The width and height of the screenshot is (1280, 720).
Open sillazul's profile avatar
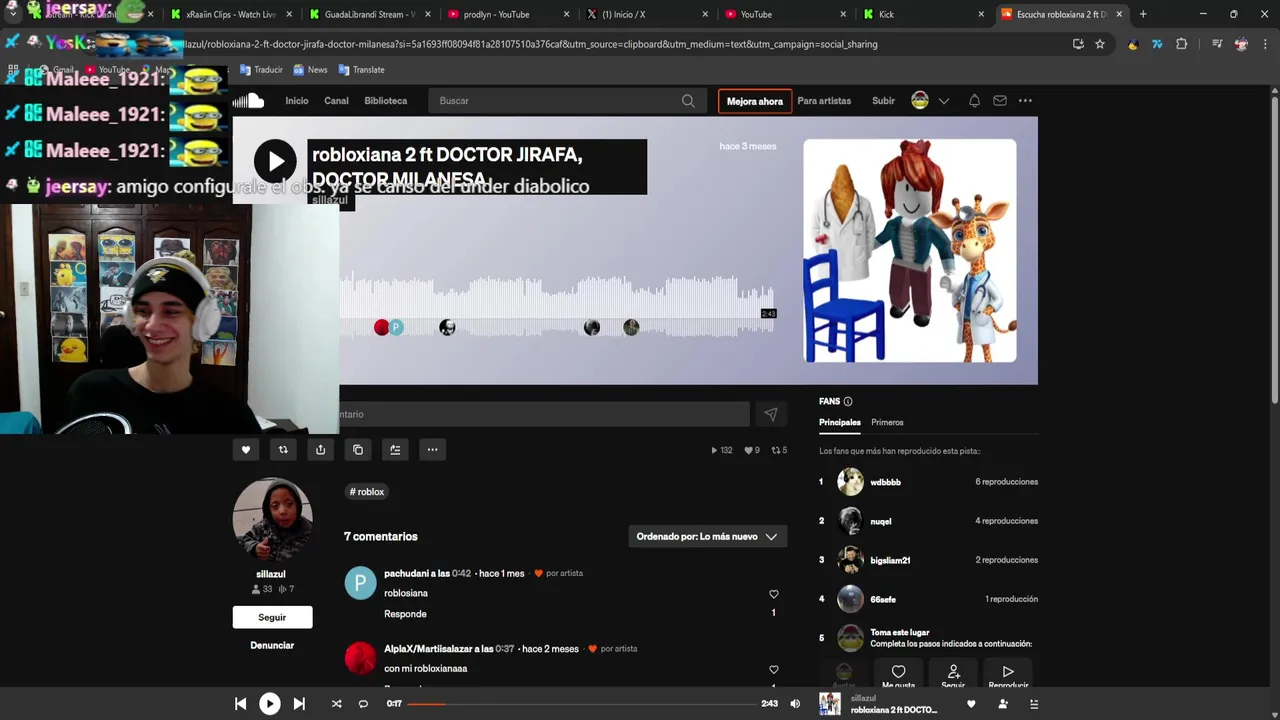click(x=272, y=518)
